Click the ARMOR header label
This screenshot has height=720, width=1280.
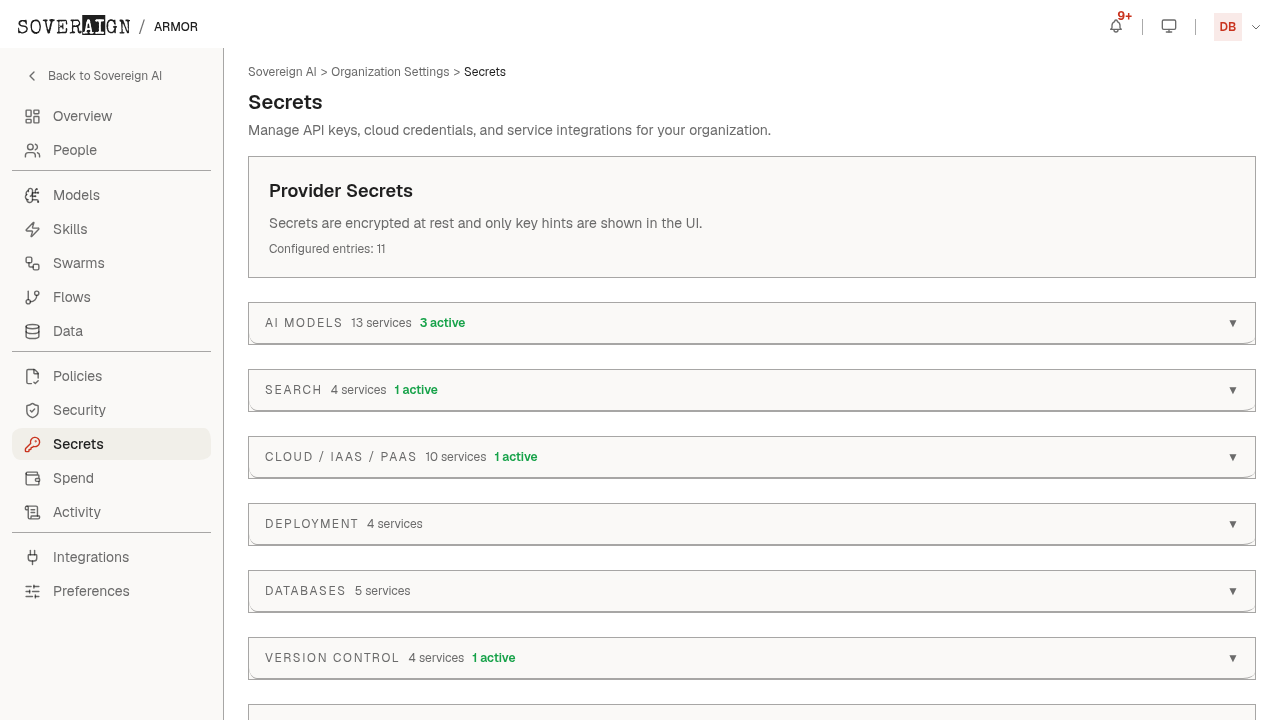176,27
